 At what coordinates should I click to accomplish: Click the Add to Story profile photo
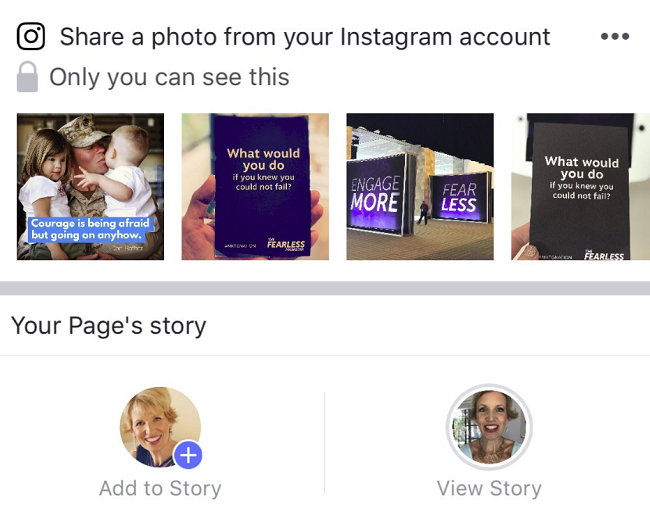pyautogui.click(x=160, y=427)
